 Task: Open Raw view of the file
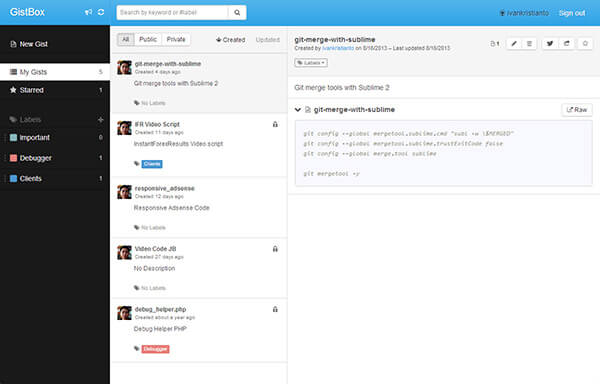click(x=577, y=110)
